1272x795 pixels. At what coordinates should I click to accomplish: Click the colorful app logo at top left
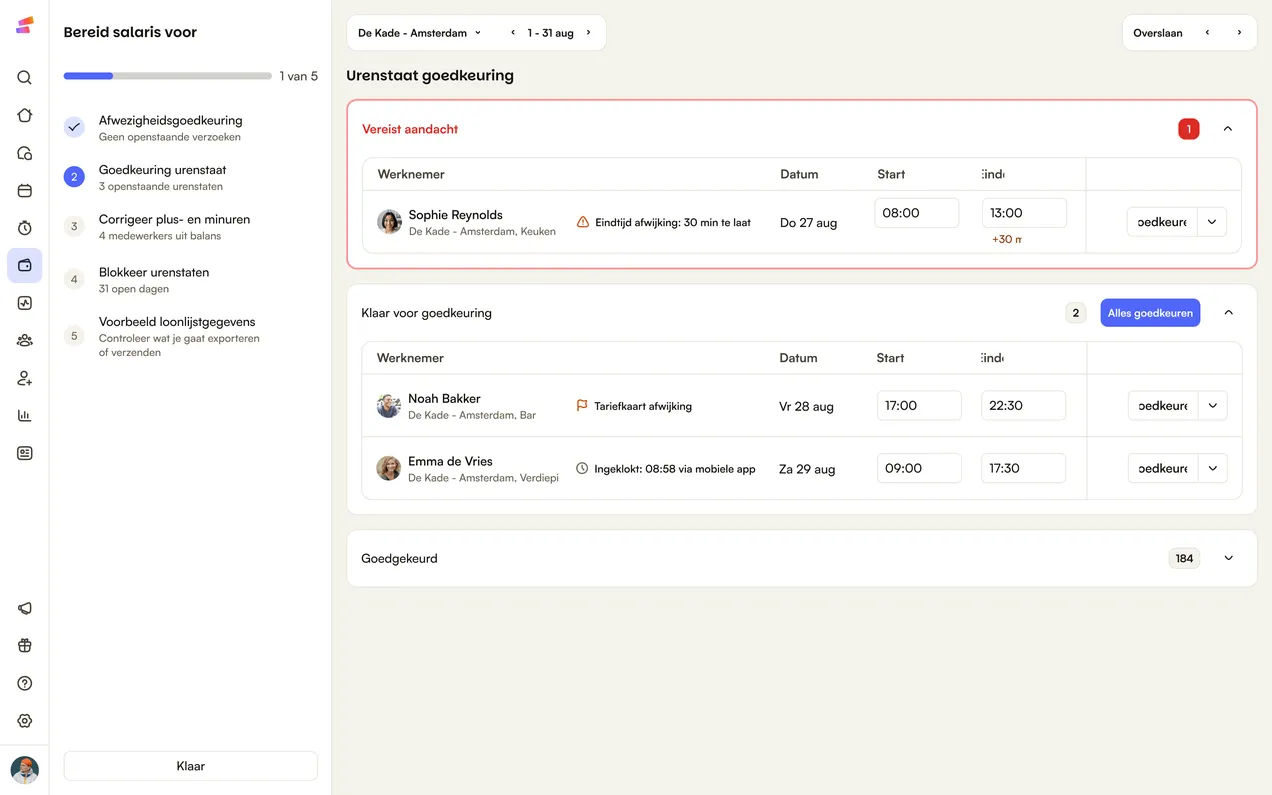[25, 25]
